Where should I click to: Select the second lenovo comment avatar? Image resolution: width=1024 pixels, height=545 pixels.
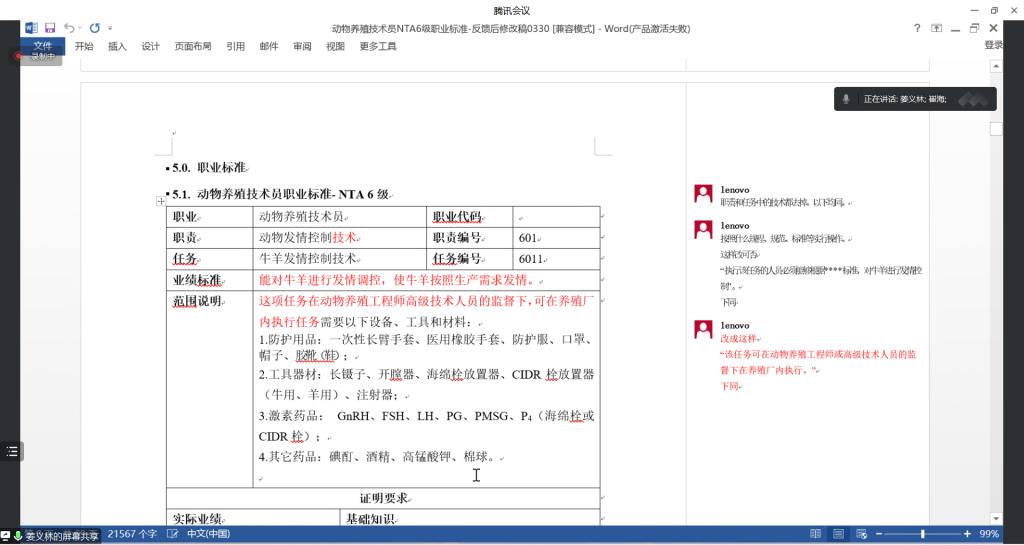pyautogui.click(x=703, y=230)
